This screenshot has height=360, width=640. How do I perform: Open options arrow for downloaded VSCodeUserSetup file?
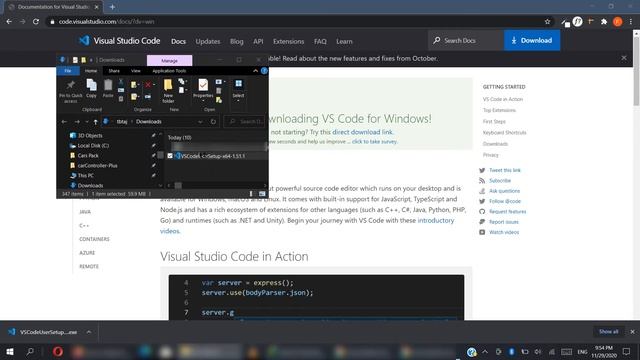coord(89,332)
